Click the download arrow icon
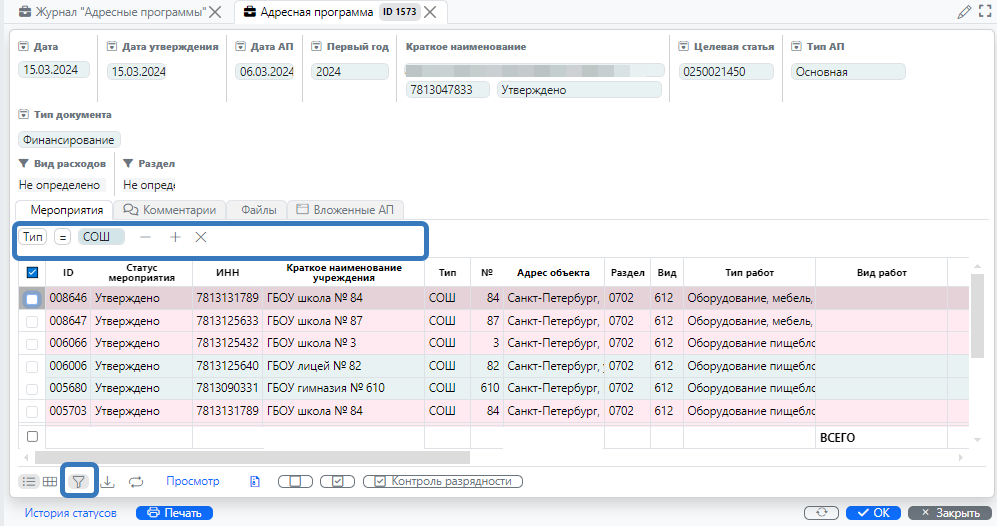 (108, 481)
